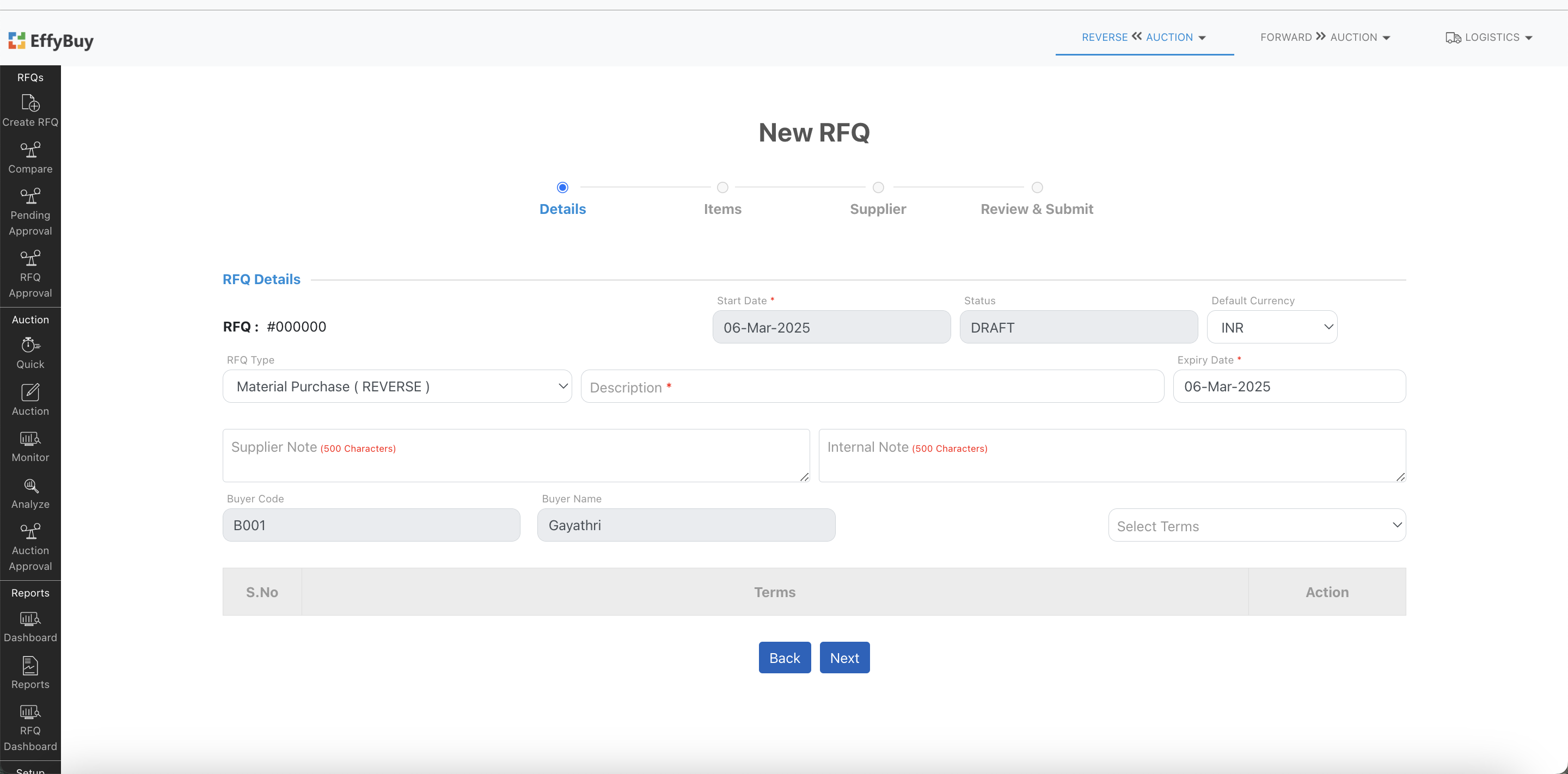Open the Default Currency INR dropdown
Viewport: 1568px width, 774px height.
(x=1272, y=327)
